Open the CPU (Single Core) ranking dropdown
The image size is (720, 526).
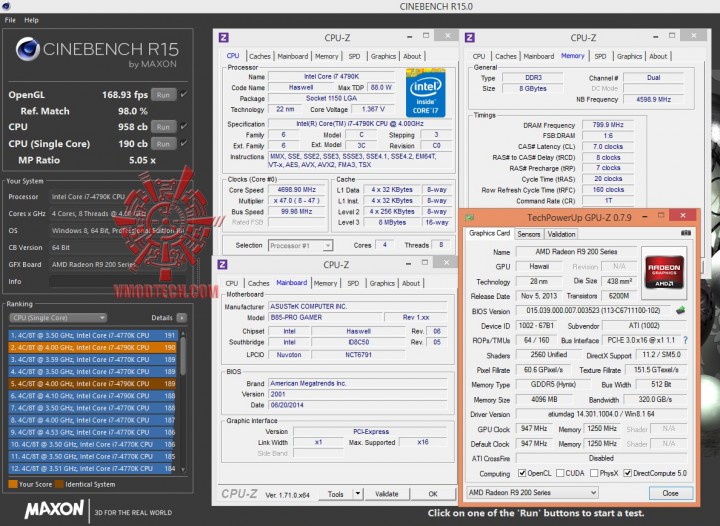(58, 318)
